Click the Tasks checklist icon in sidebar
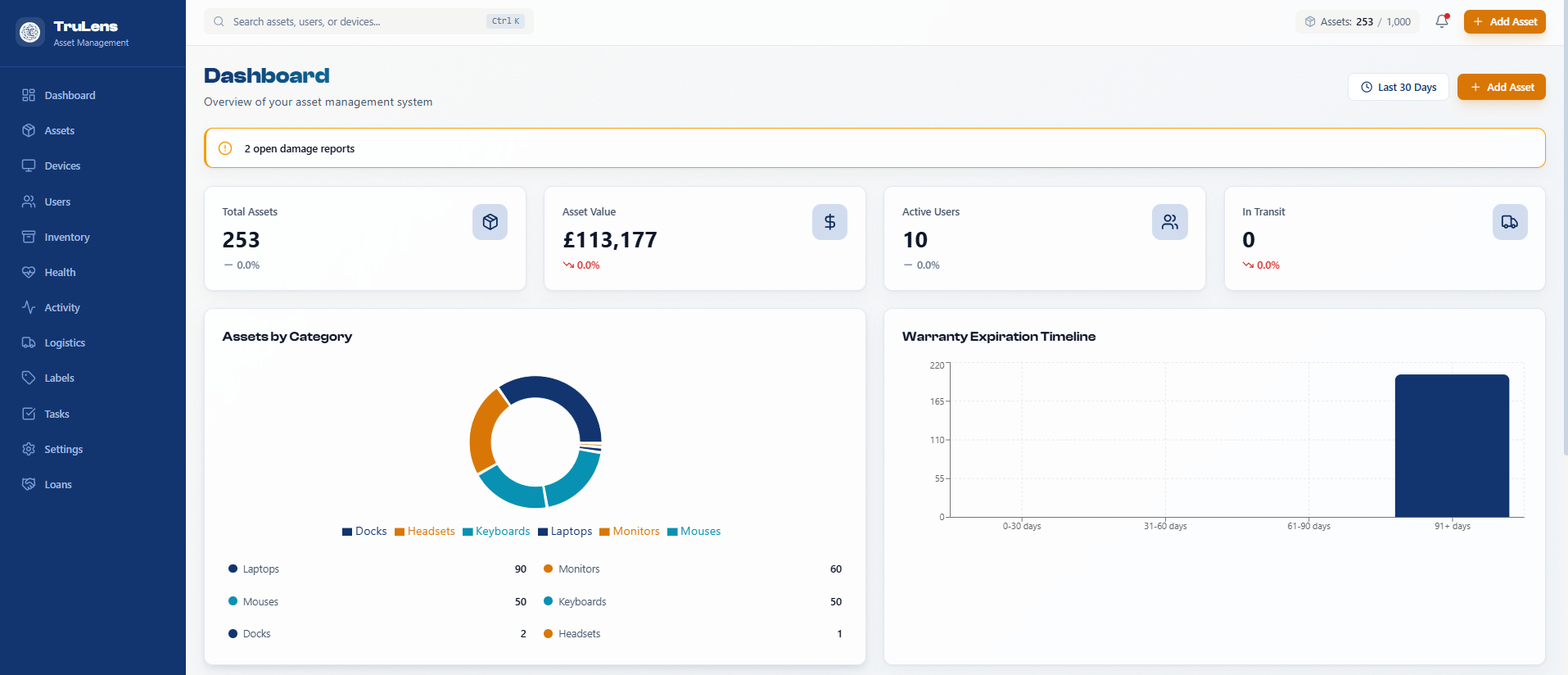The image size is (1568, 675). pos(29,414)
